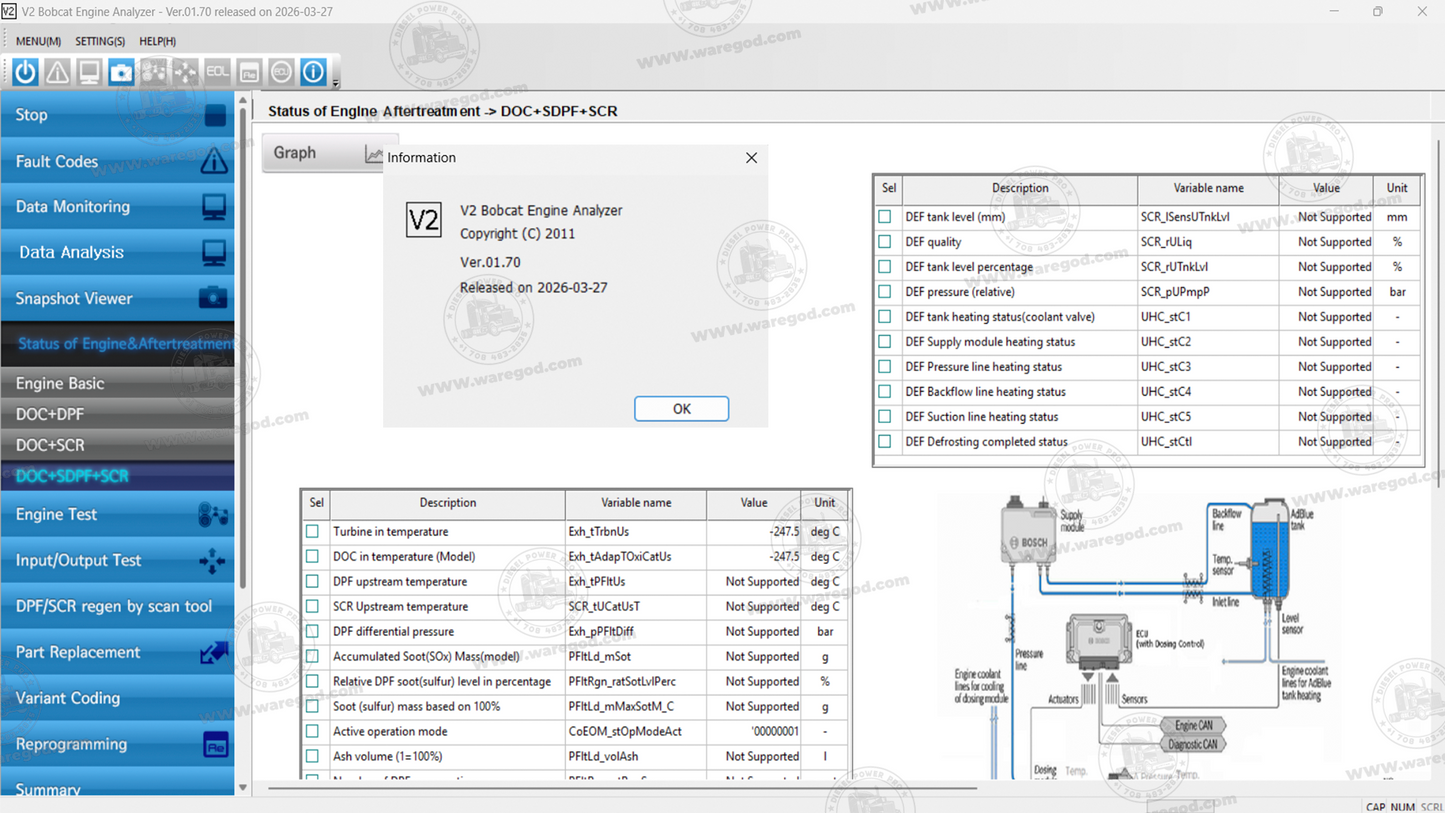This screenshot has height=813, width=1445.
Task: Click the Data Monitoring monitor icon
Action: (x=214, y=207)
